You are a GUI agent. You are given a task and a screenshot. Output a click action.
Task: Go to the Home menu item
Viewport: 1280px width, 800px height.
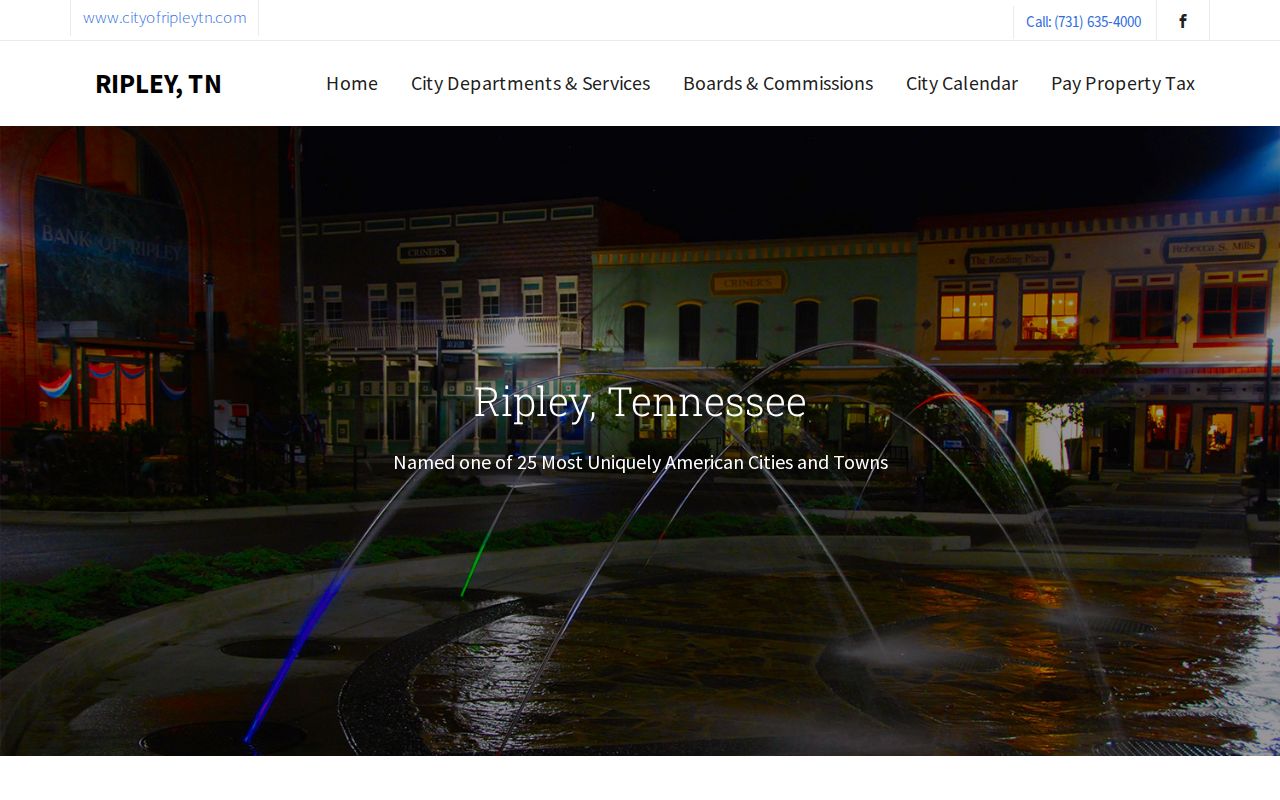[x=352, y=83]
